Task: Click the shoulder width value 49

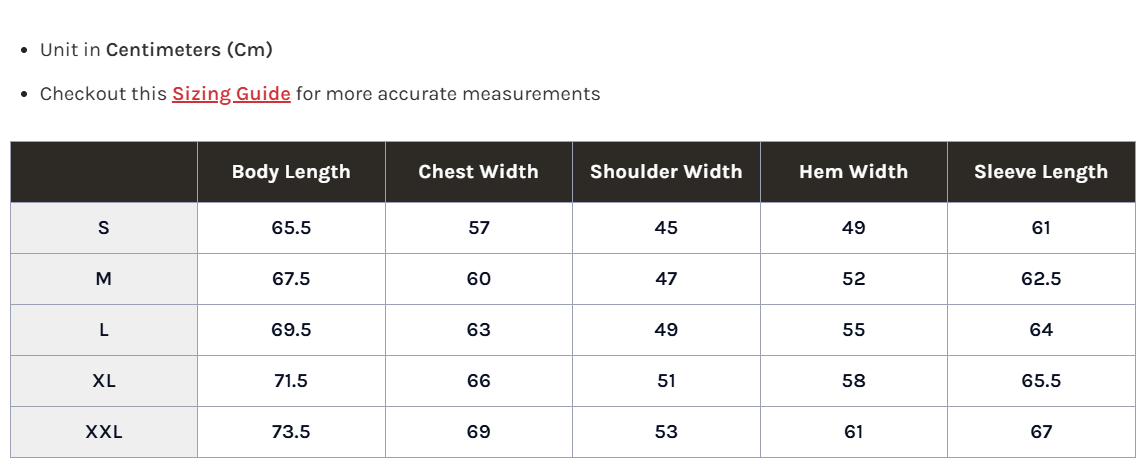Action: [x=666, y=330]
